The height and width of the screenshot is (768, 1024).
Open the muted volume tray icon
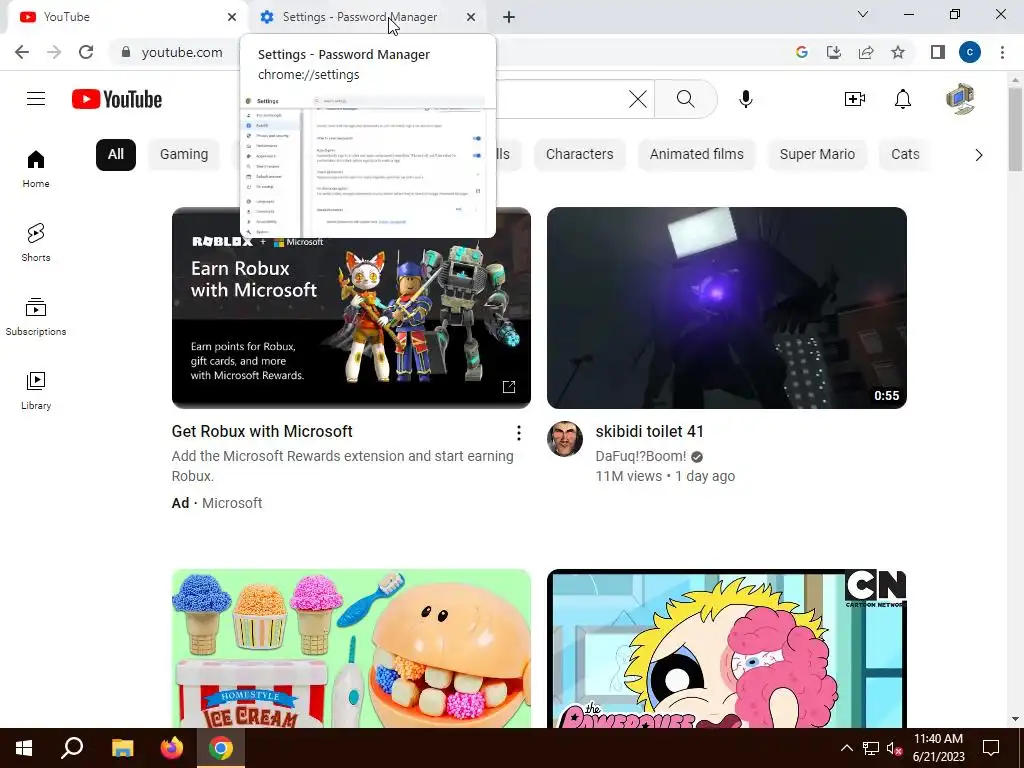pos(895,748)
